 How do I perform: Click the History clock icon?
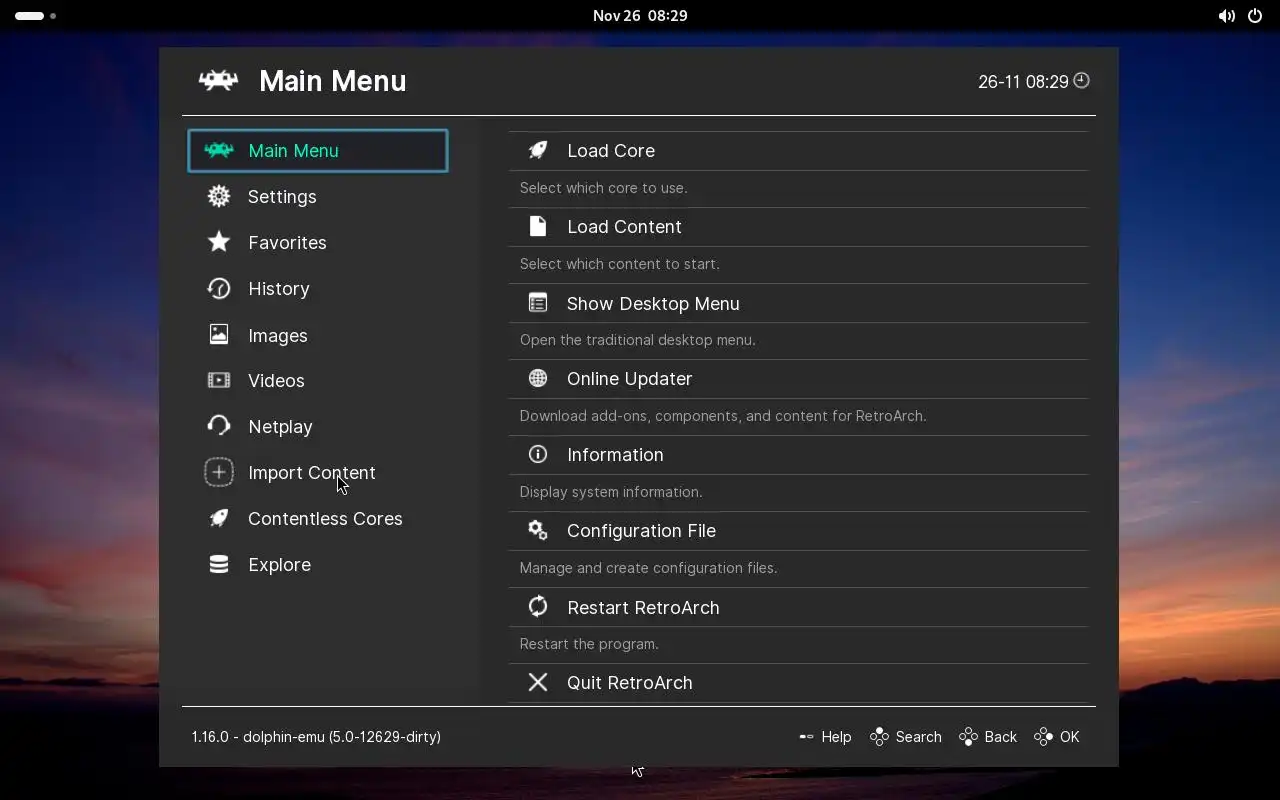[219, 288]
